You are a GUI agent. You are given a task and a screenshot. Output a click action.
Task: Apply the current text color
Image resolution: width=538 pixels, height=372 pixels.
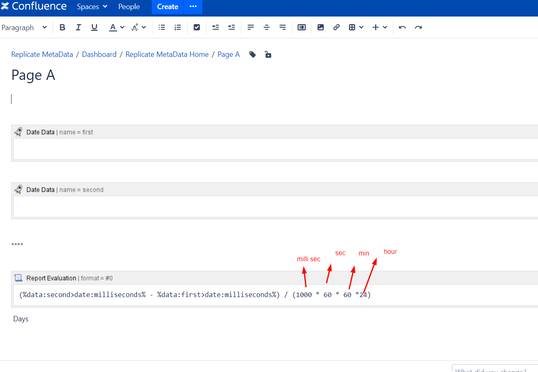click(x=113, y=27)
